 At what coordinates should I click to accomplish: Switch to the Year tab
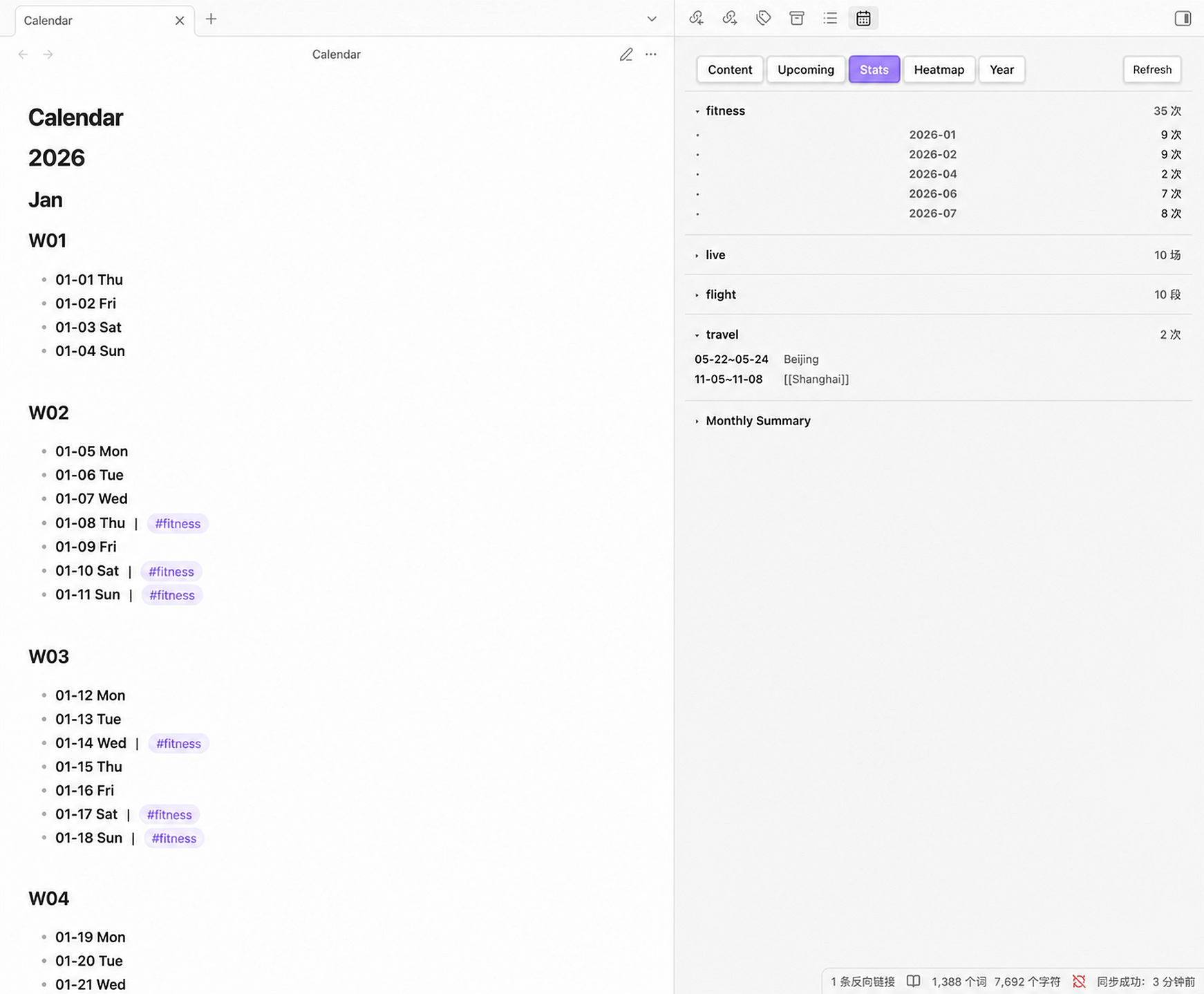(x=1001, y=70)
